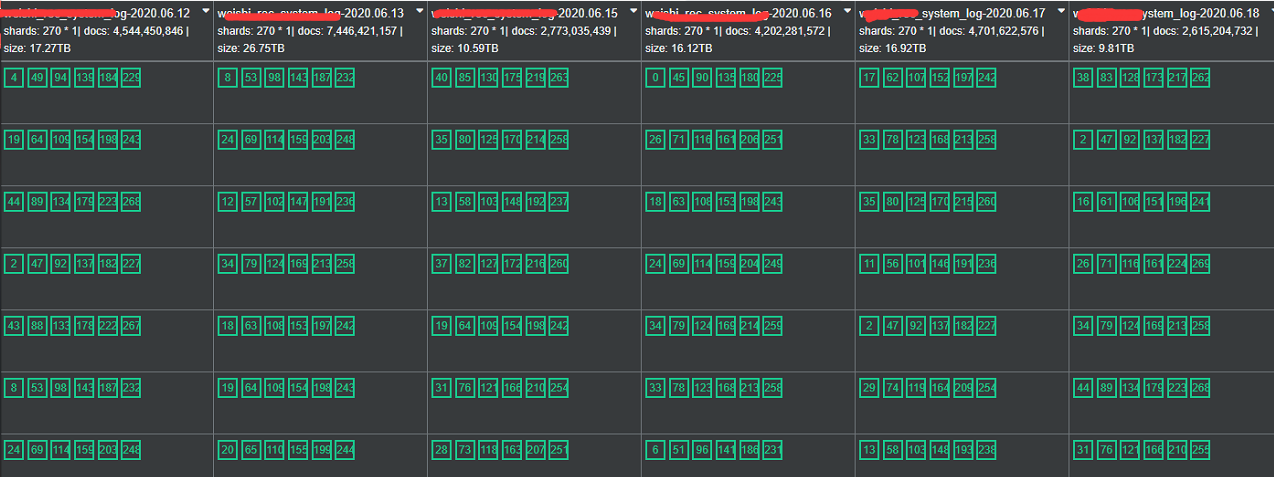Select shard 19 in 2020.06.12 column
1274x477 pixels.
(14, 139)
